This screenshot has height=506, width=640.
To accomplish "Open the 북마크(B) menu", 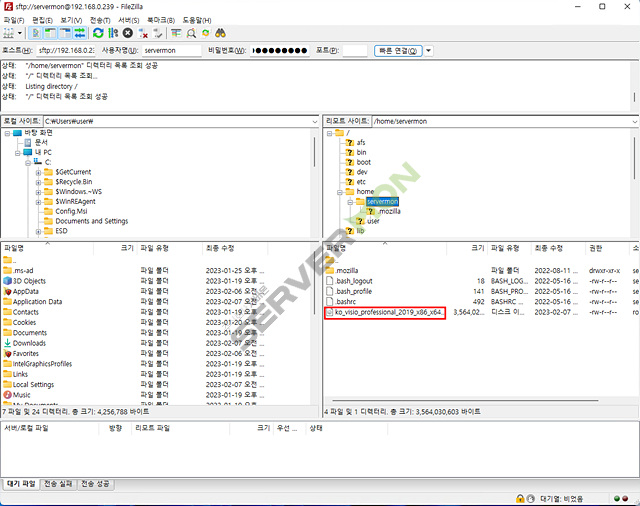I will 161,20.
